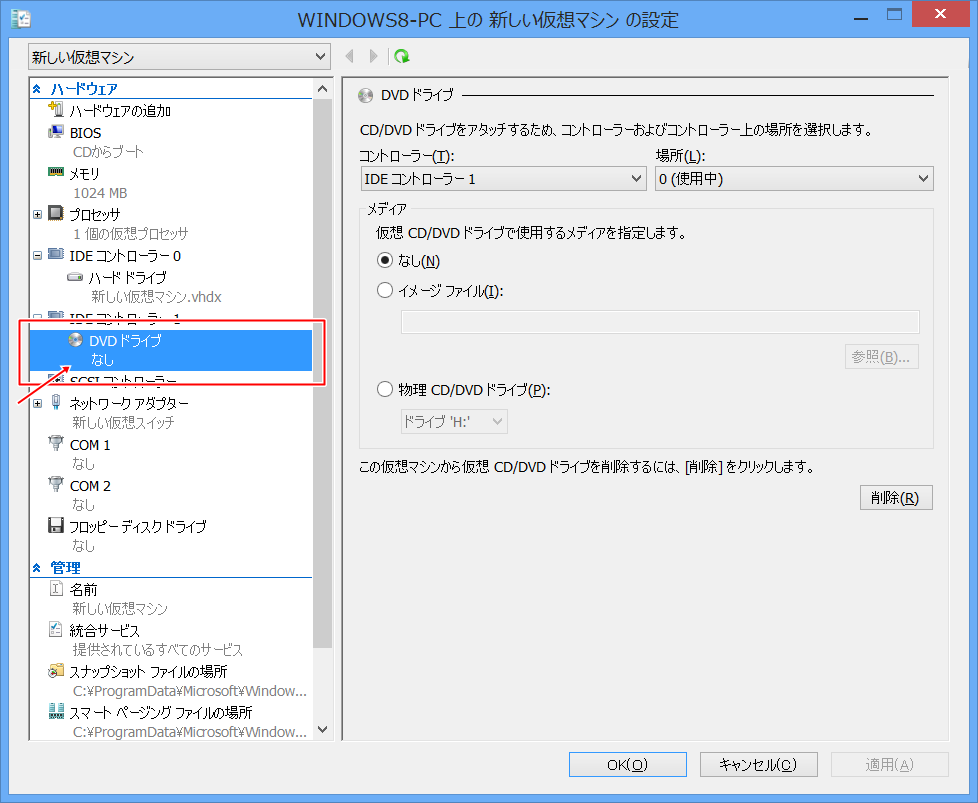Click the back navigation arrow icon

click(350, 57)
